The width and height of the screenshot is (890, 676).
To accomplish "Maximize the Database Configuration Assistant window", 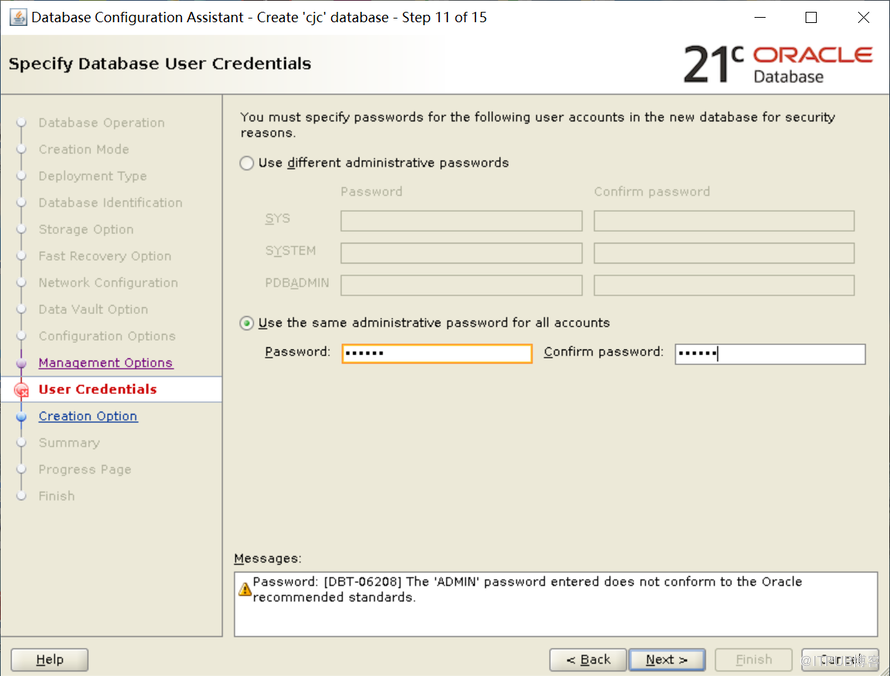I will (811, 18).
